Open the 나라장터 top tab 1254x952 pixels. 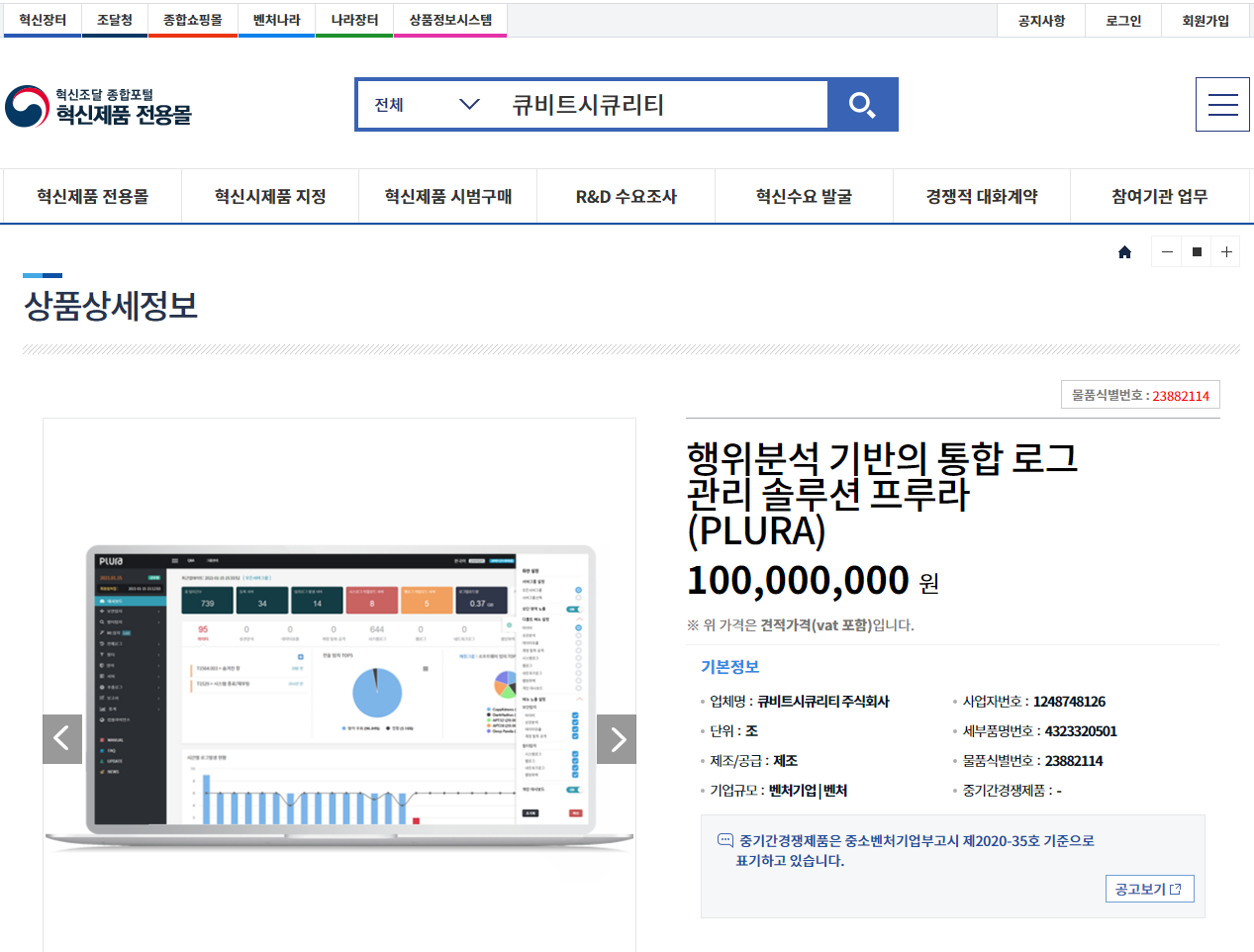point(354,20)
